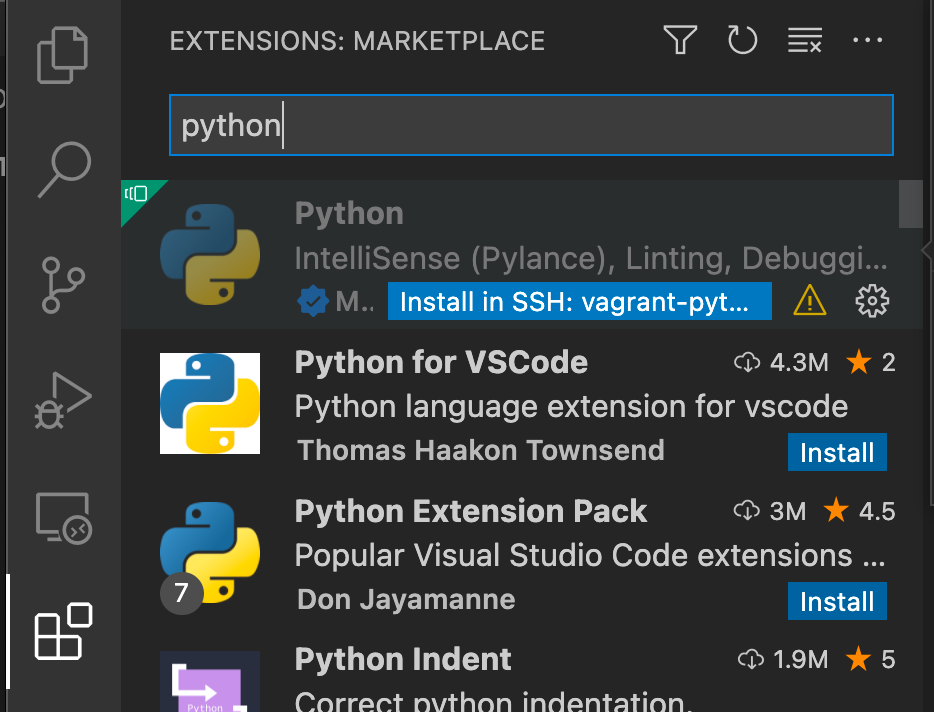Screen dimensions: 934x712
Task: Open the Python extension manage gear
Action: coord(872,300)
